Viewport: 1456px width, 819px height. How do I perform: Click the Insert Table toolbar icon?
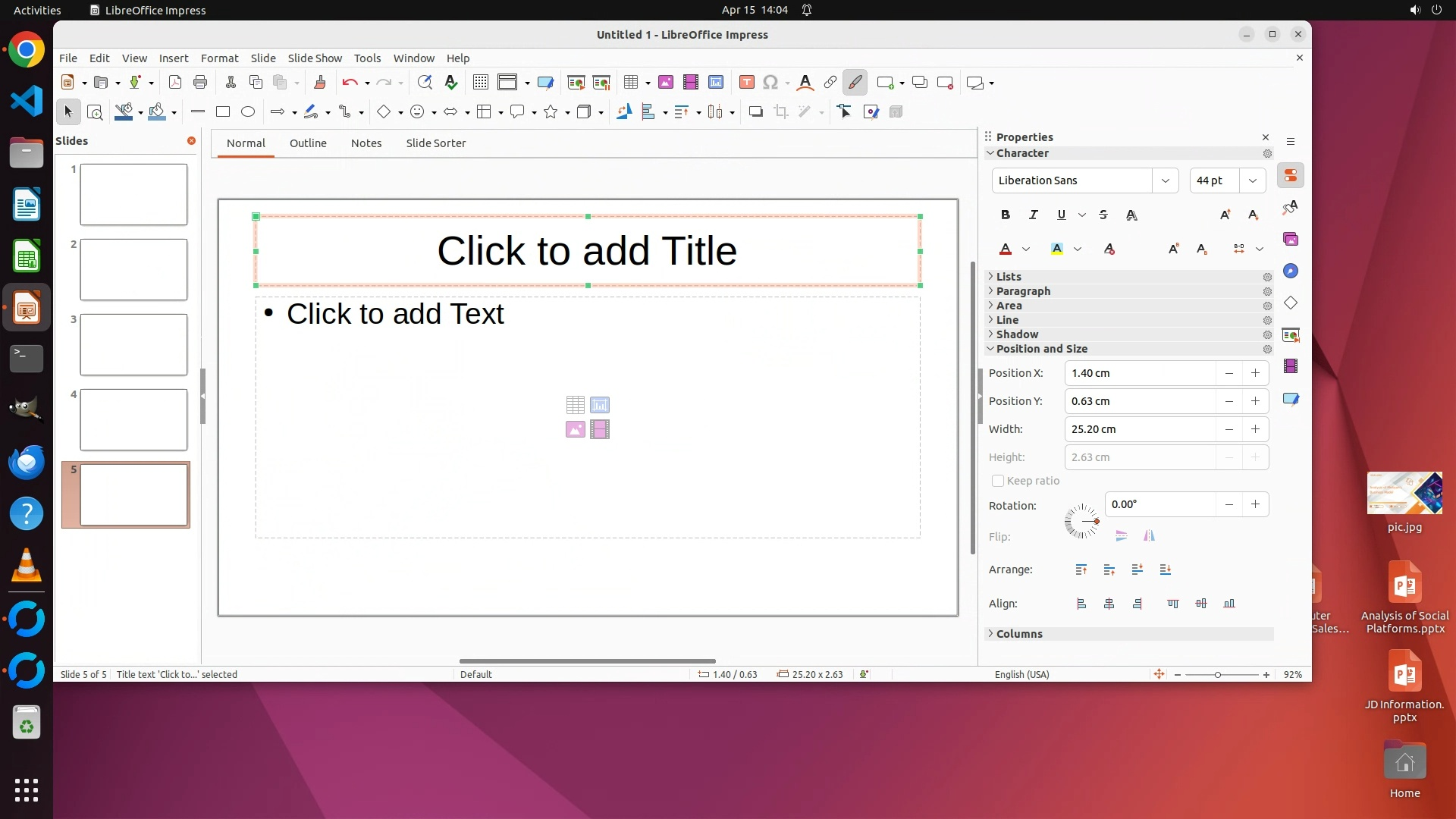630,83
